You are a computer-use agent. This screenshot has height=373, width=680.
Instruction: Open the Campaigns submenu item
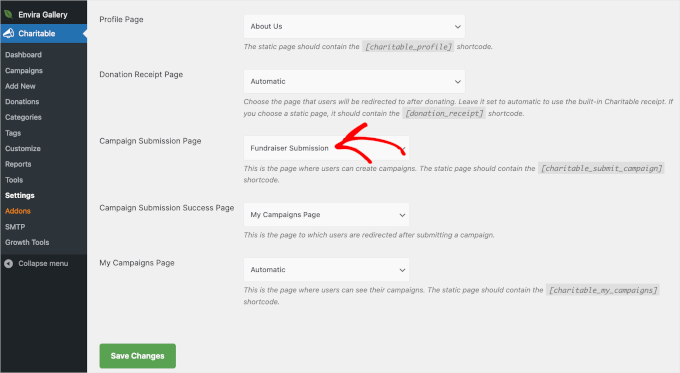coord(24,70)
